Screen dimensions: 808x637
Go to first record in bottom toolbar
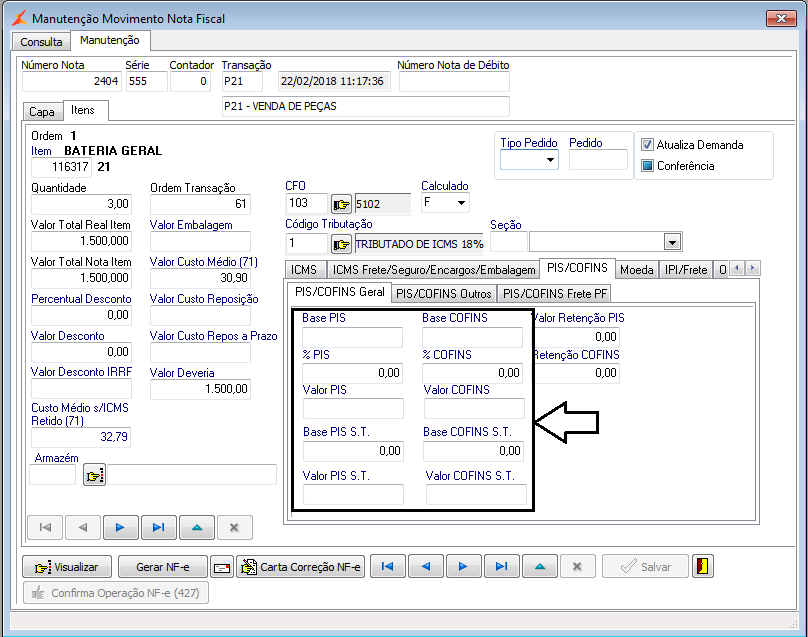387,566
